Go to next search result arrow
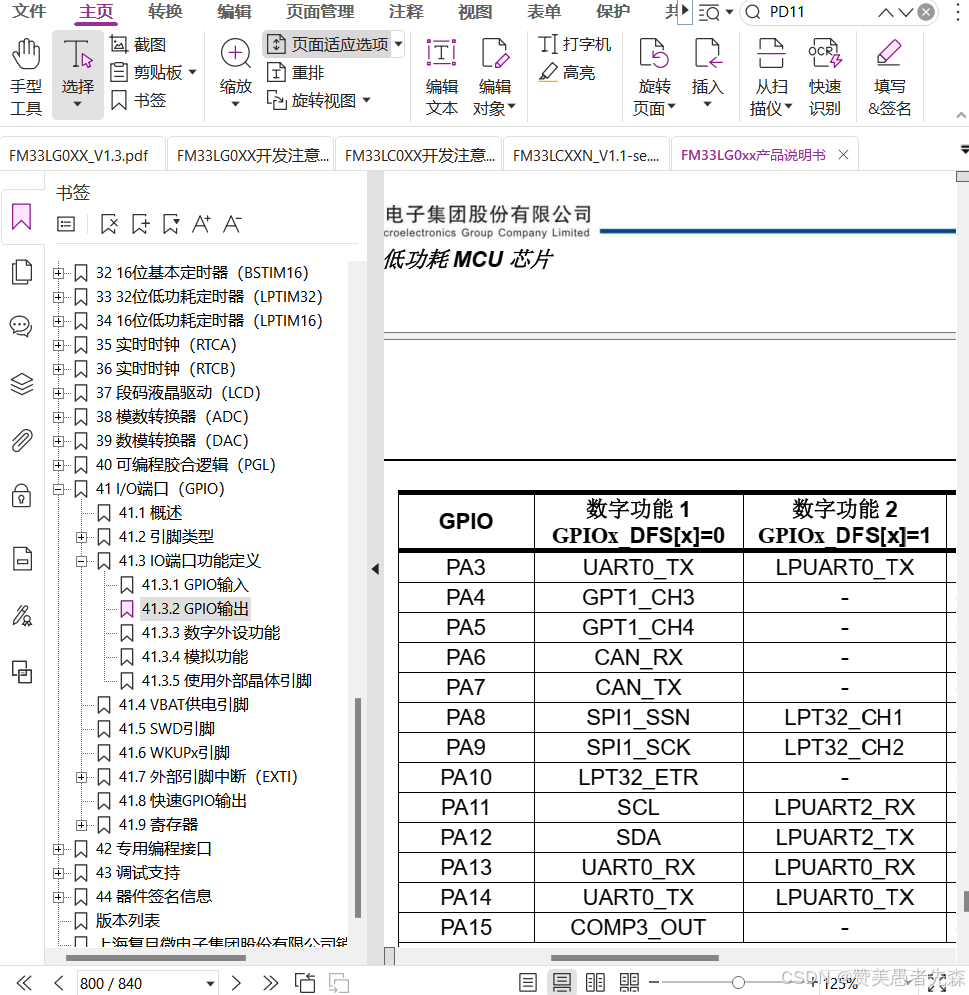Screen dimensions: 969x995 (906, 12)
